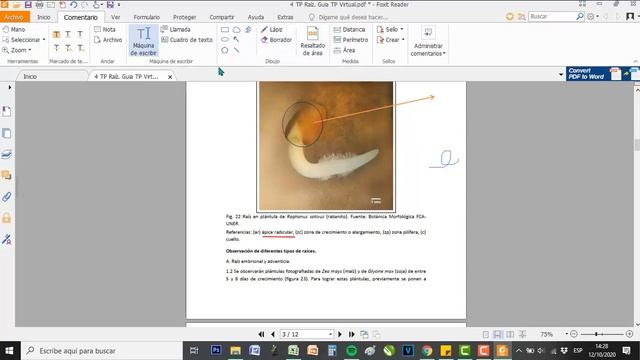The height and width of the screenshot is (360, 640).
Task: Save the document from quick access toolbar
Action: pyautogui.click(x=28, y=5)
